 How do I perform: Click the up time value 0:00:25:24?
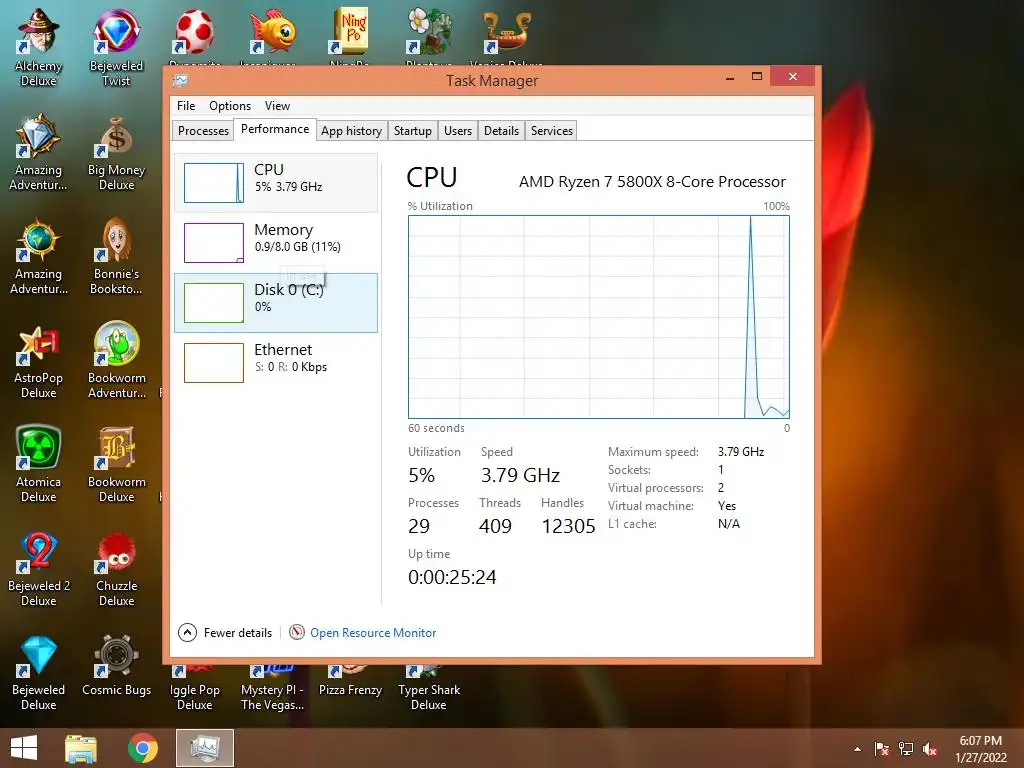tap(452, 577)
